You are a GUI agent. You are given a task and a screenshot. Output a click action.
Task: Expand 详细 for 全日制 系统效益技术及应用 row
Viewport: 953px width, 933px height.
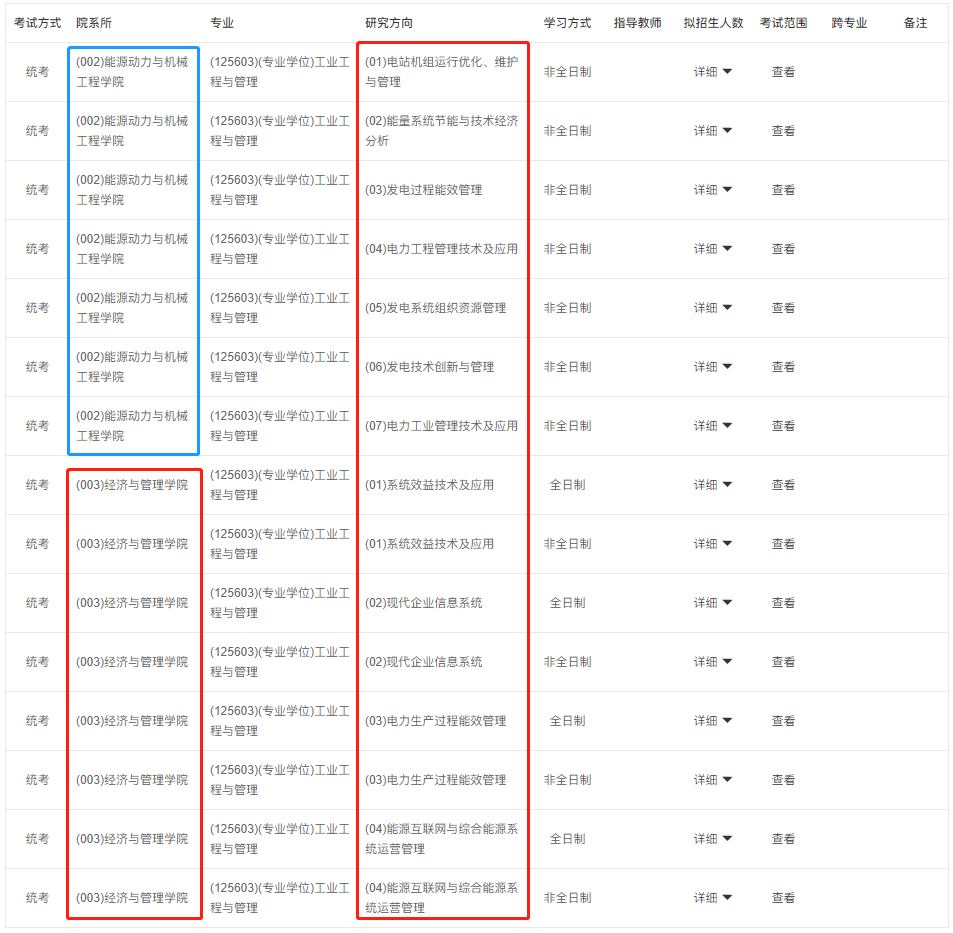pos(713,485)
